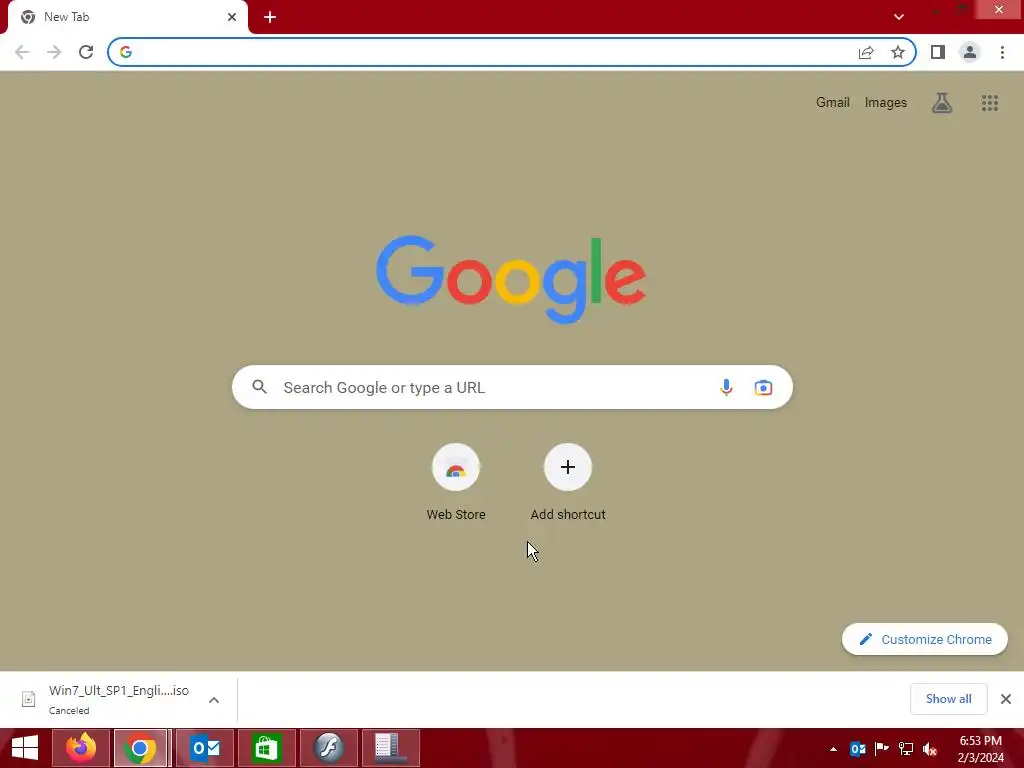
Task: Click the Action Center flag tray icon
Action: pos(882,749)
